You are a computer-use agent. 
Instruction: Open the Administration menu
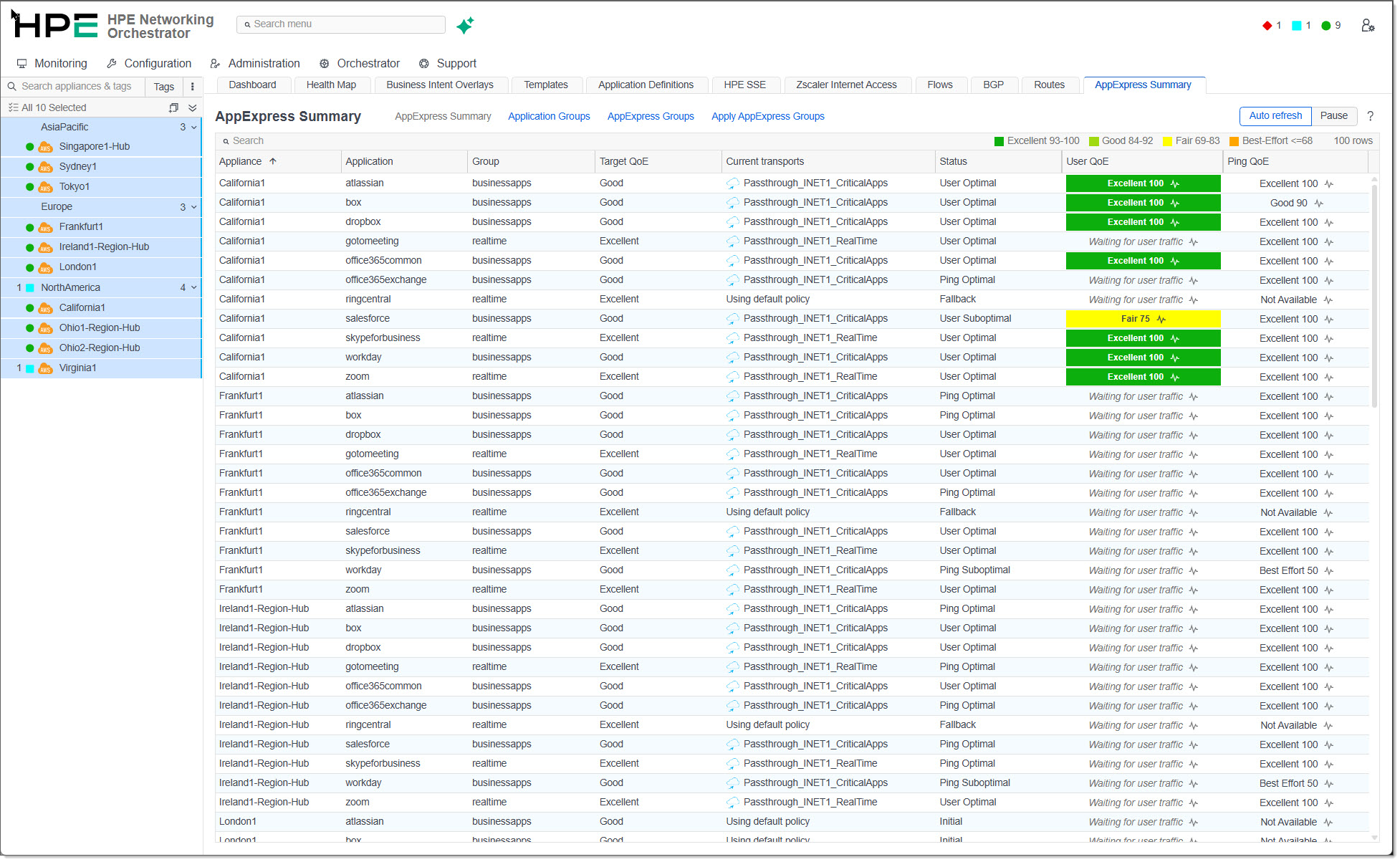point(255,63)
